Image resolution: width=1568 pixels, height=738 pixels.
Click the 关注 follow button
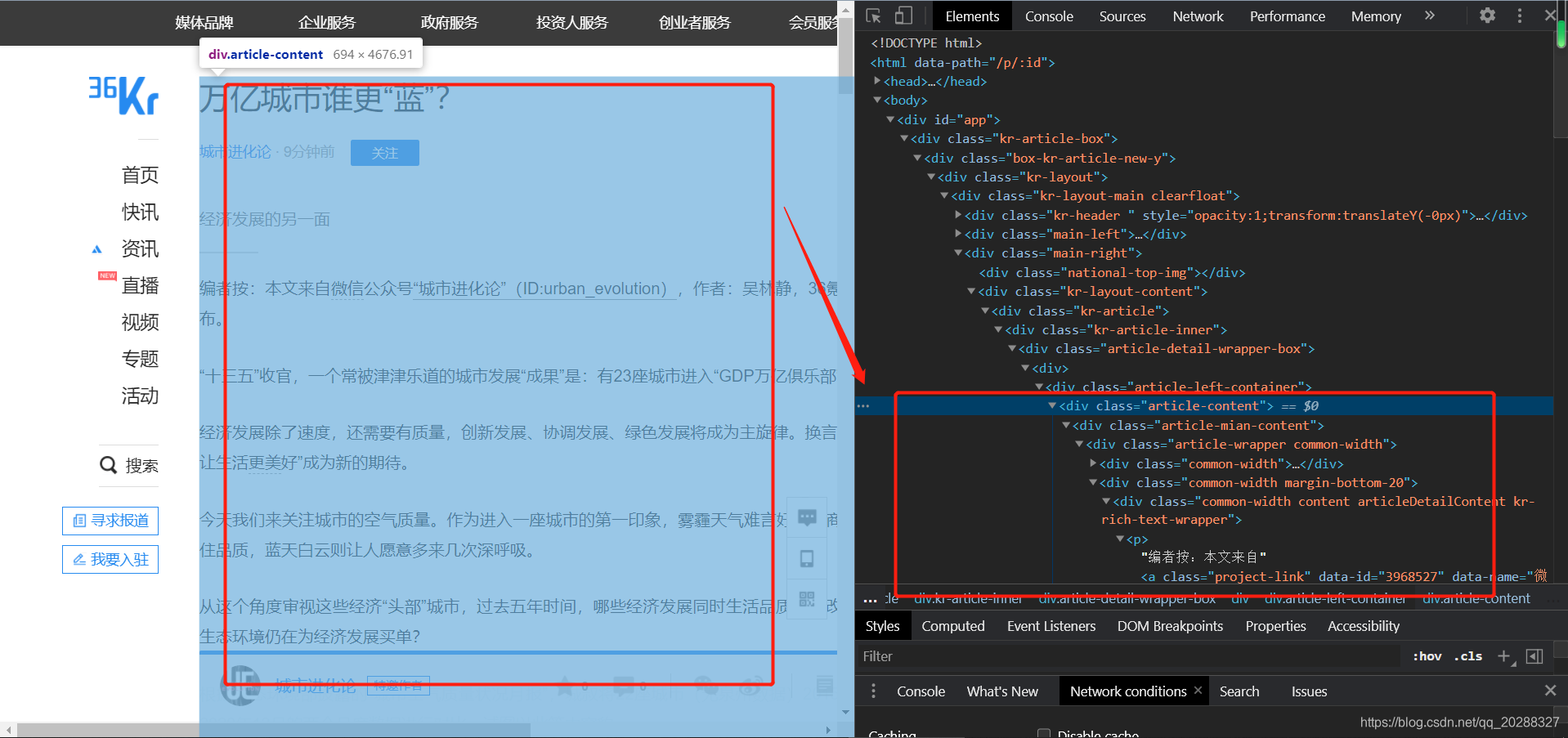(385, 153)
